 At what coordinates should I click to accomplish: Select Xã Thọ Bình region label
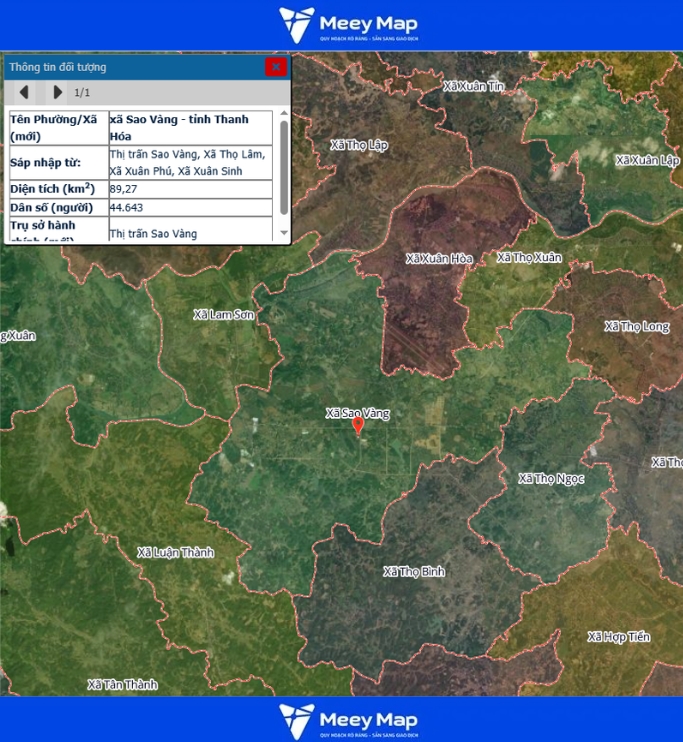pos(414,571)
